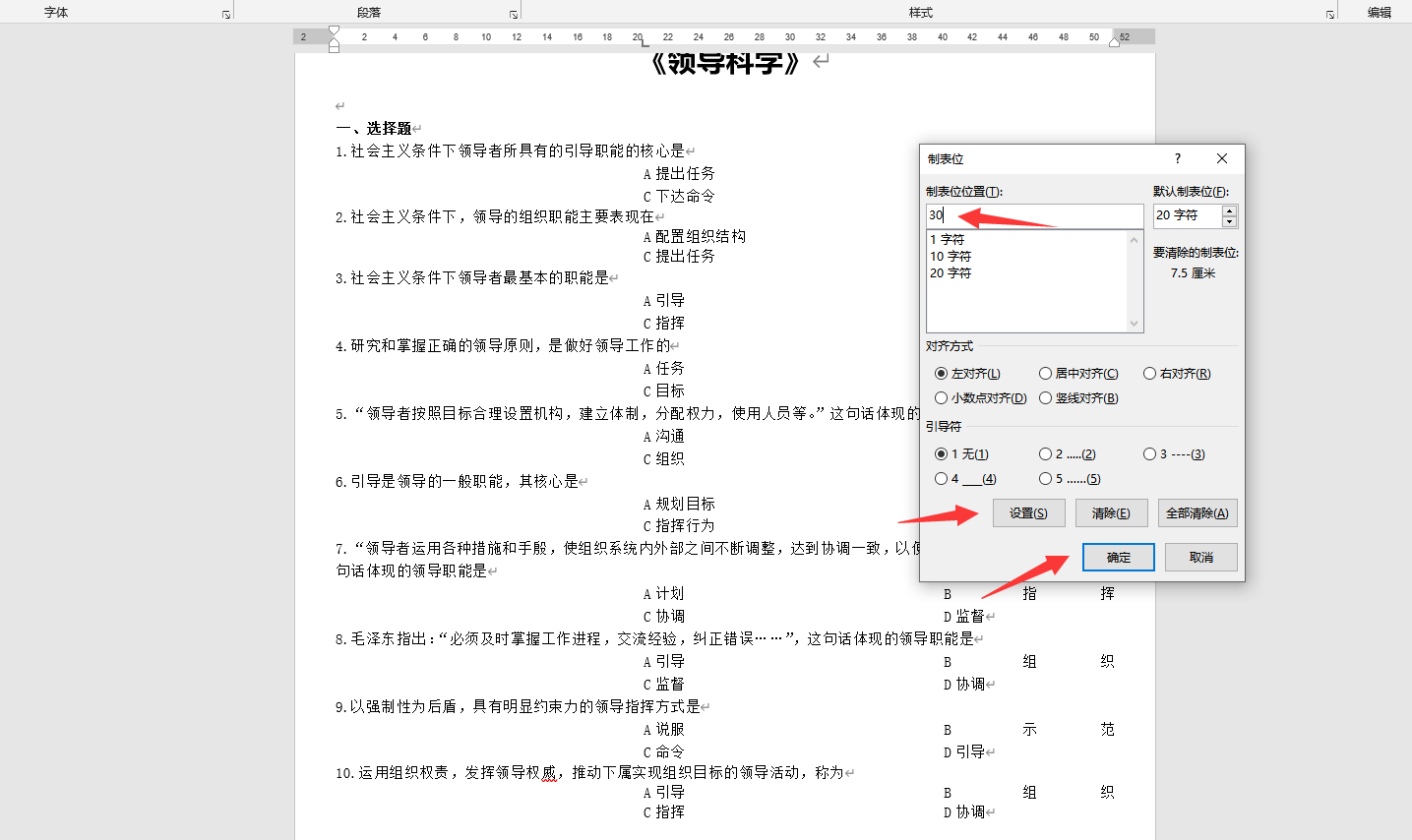Open the 段落 group dialog launcher
The image size is (1412, 840).
(x=514, y=15)
